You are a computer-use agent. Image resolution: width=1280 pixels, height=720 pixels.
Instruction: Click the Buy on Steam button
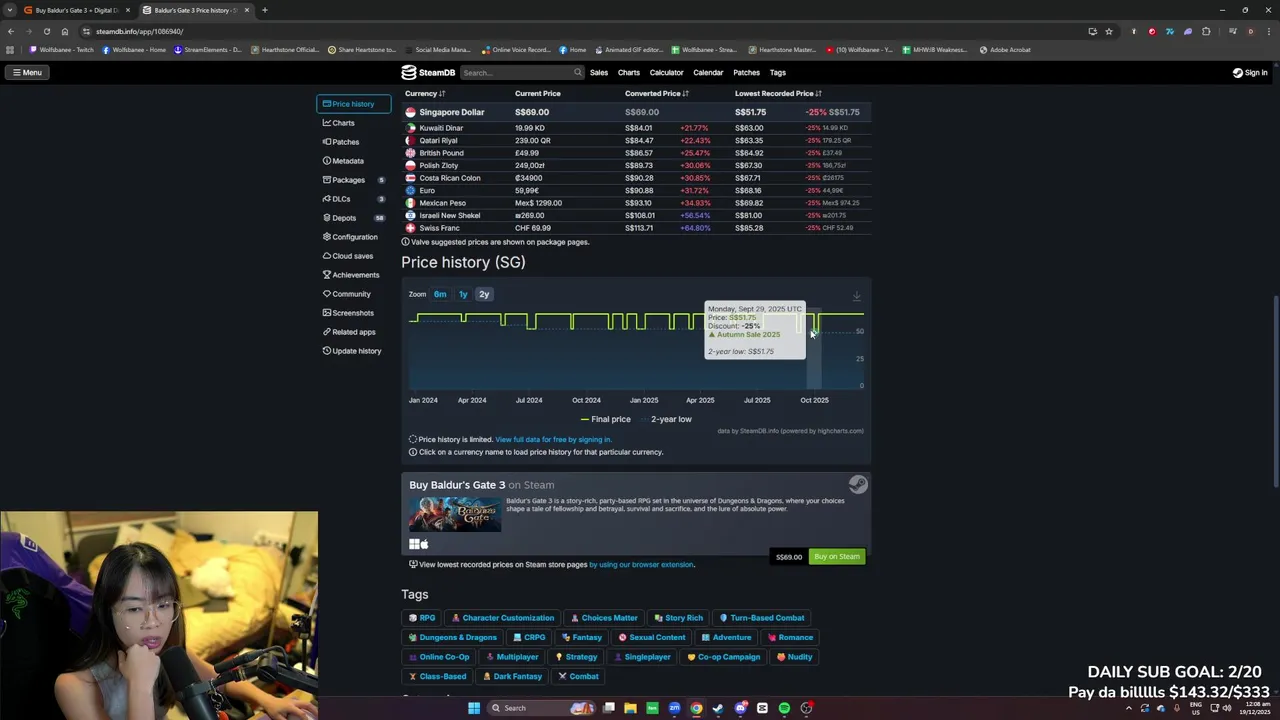[837, 557]
